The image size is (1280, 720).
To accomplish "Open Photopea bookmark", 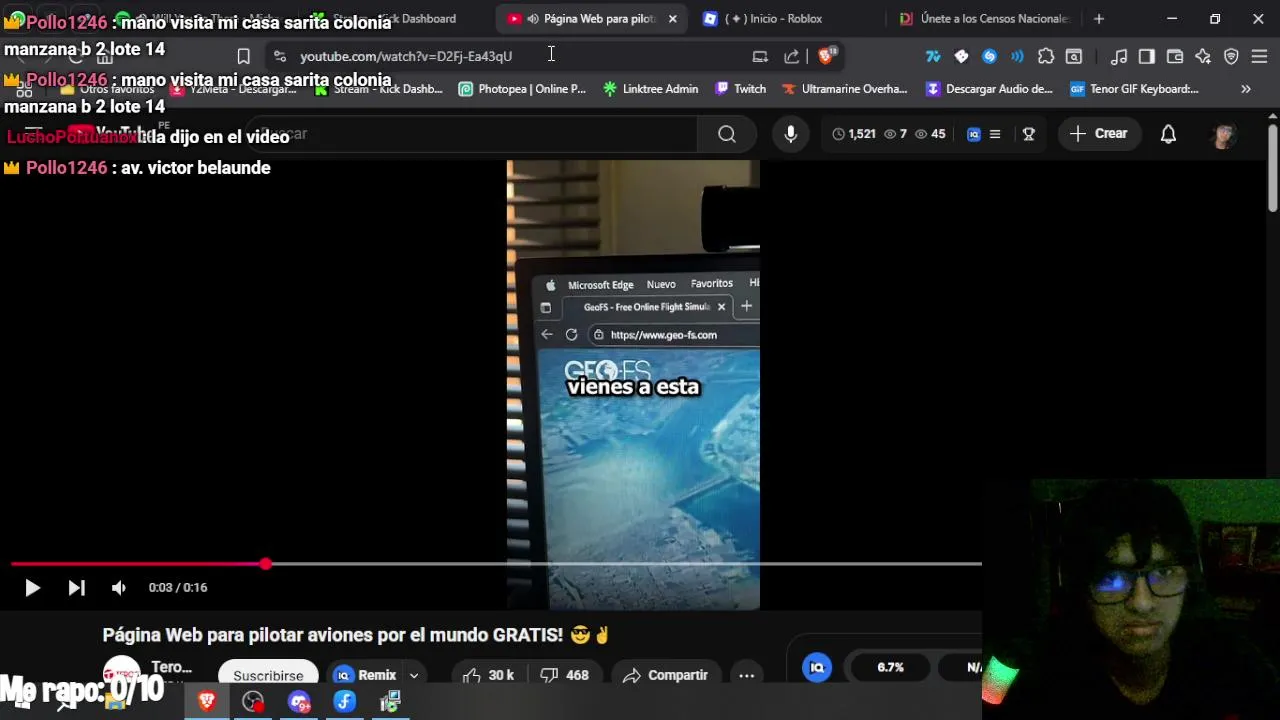I will coord(522,89).
